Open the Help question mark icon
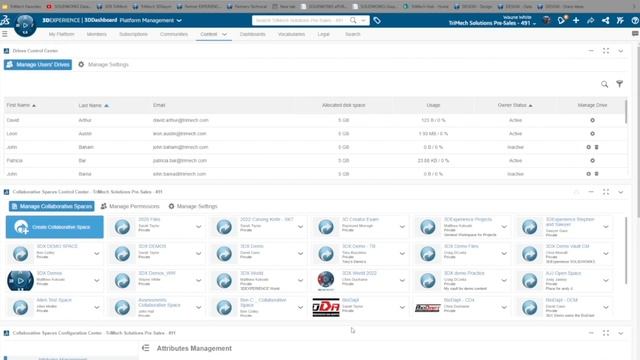 coord(635,20)
